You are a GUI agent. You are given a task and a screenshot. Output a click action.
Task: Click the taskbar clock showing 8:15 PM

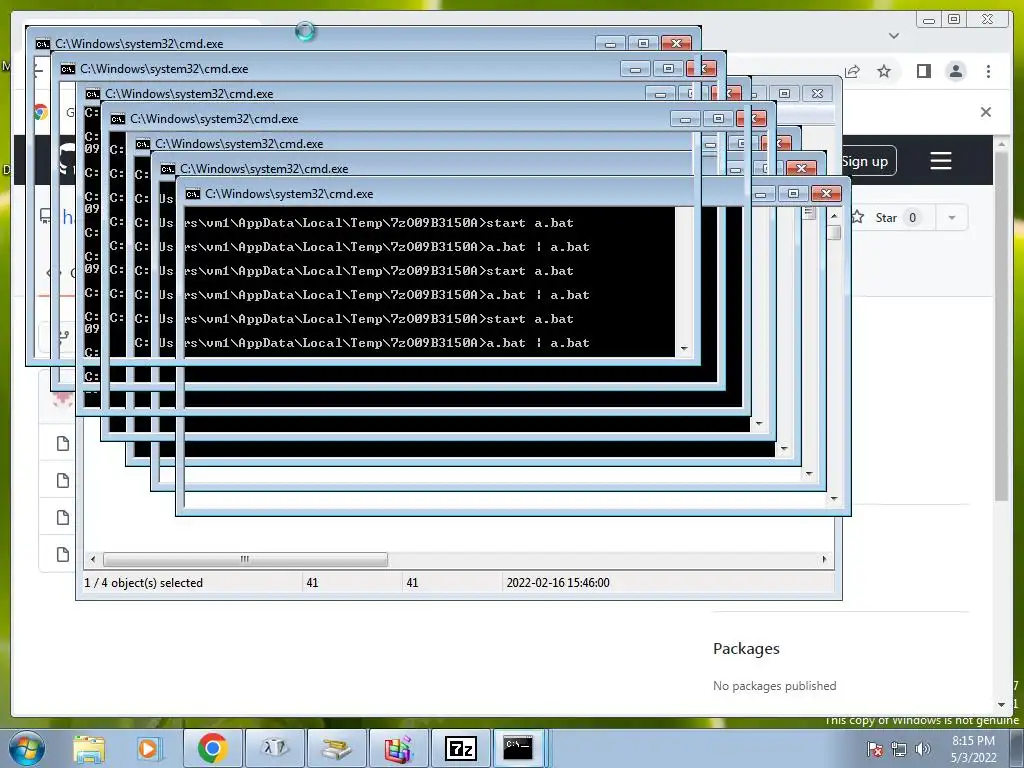[973, 748]
